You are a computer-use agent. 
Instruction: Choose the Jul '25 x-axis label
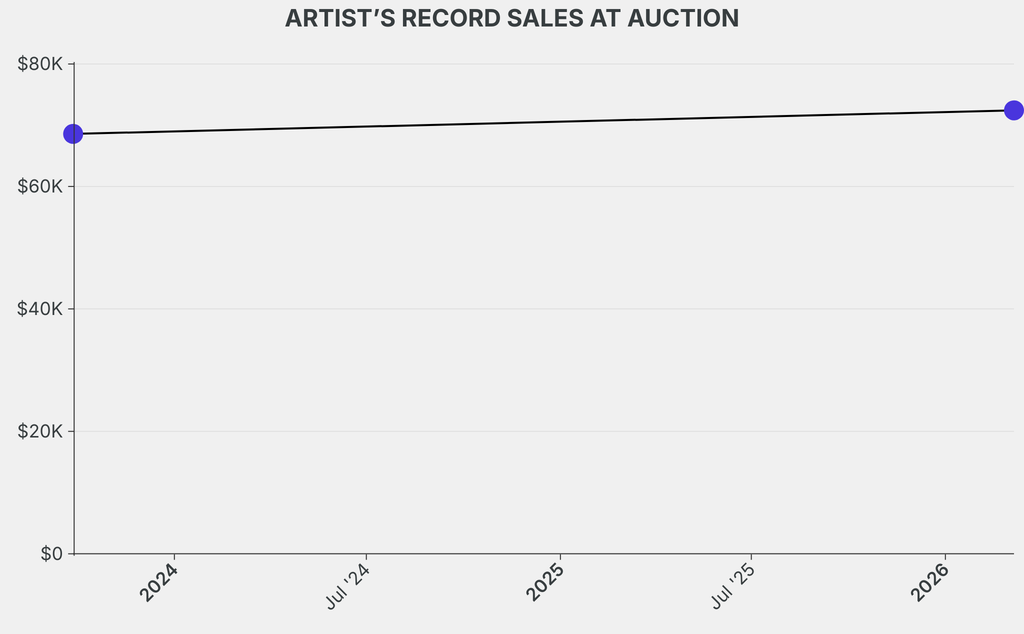(734, 587)
